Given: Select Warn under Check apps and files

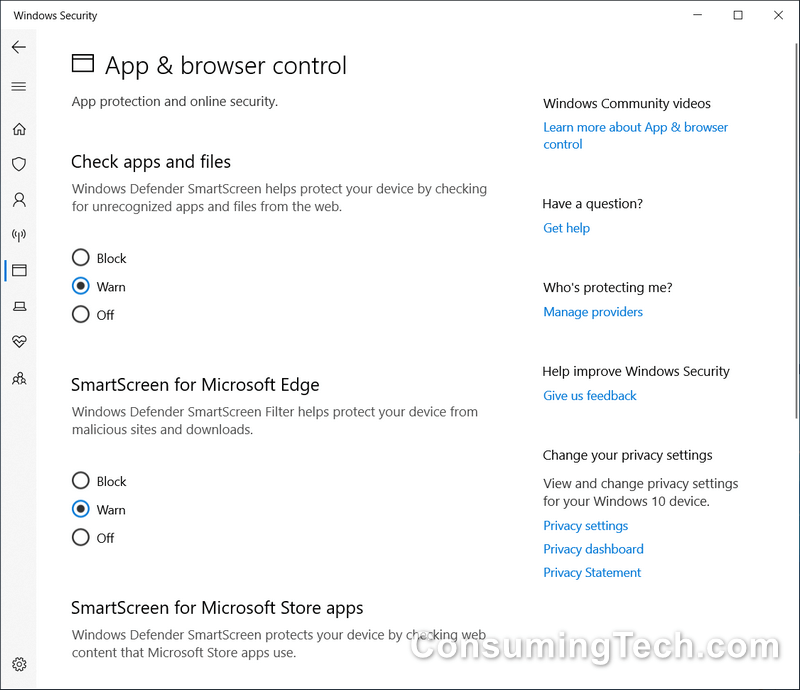Looking at the screenshot, I should (x=80, y=286).
